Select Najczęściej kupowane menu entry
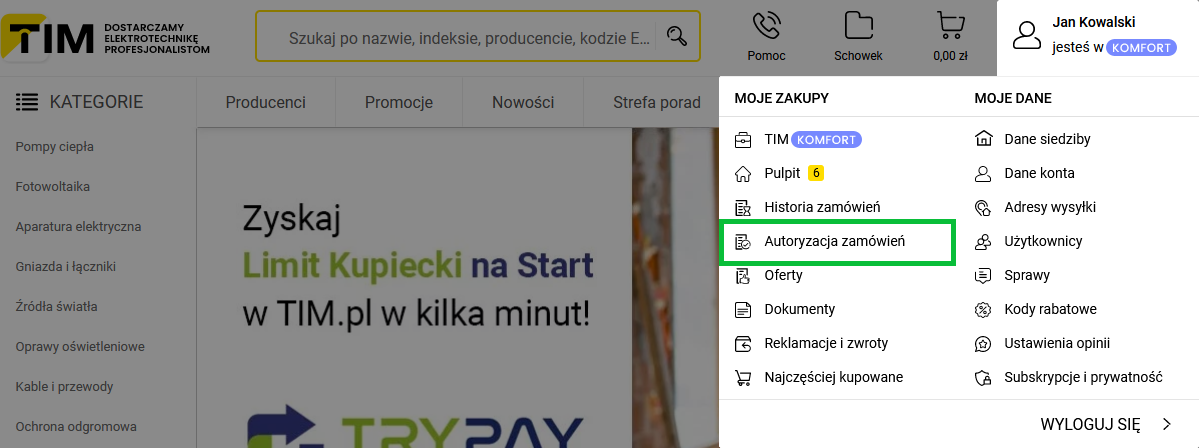 click(x=833, y=378)
